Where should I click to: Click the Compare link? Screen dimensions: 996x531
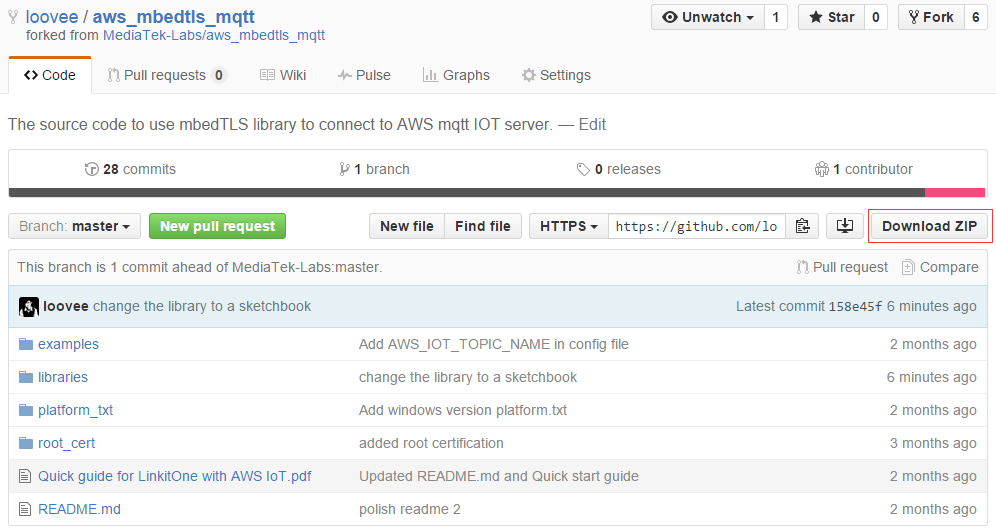tap(940, 267)
